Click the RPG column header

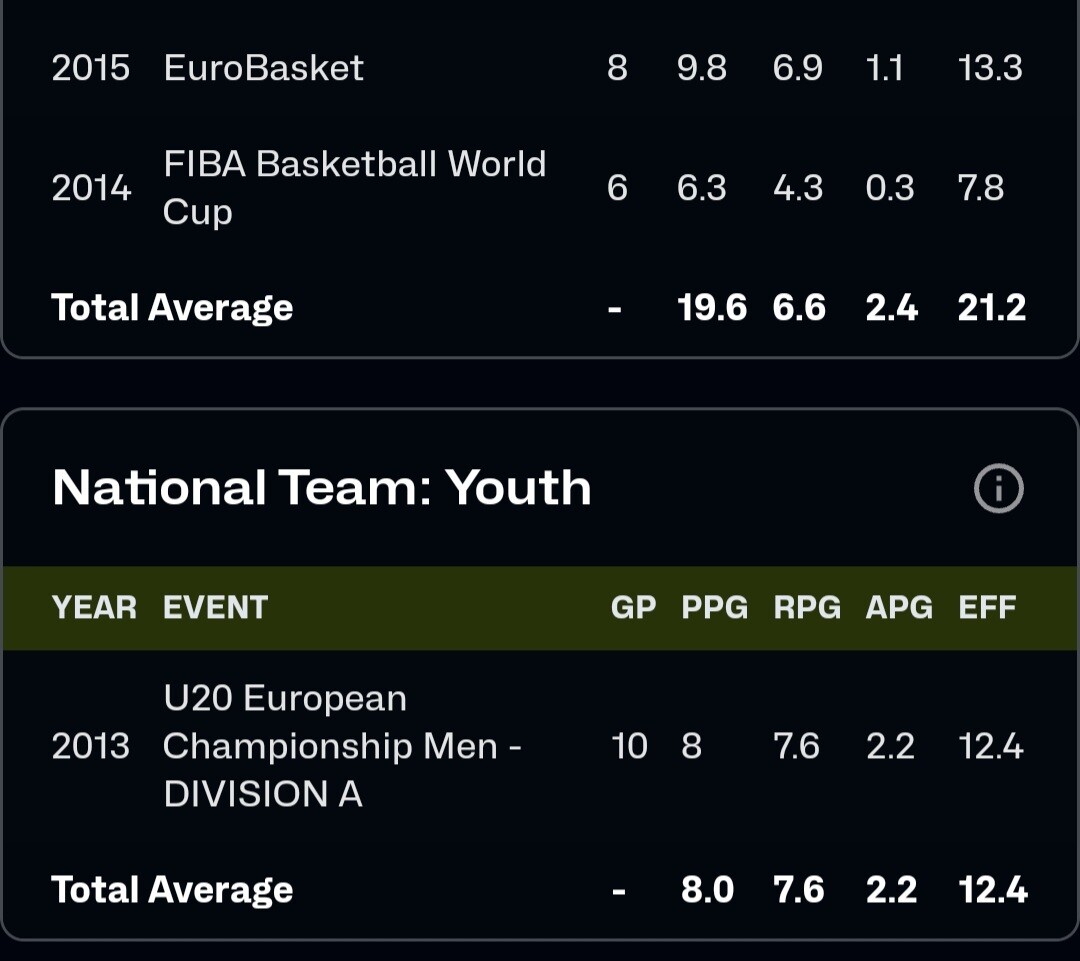(x=806, y=608)
